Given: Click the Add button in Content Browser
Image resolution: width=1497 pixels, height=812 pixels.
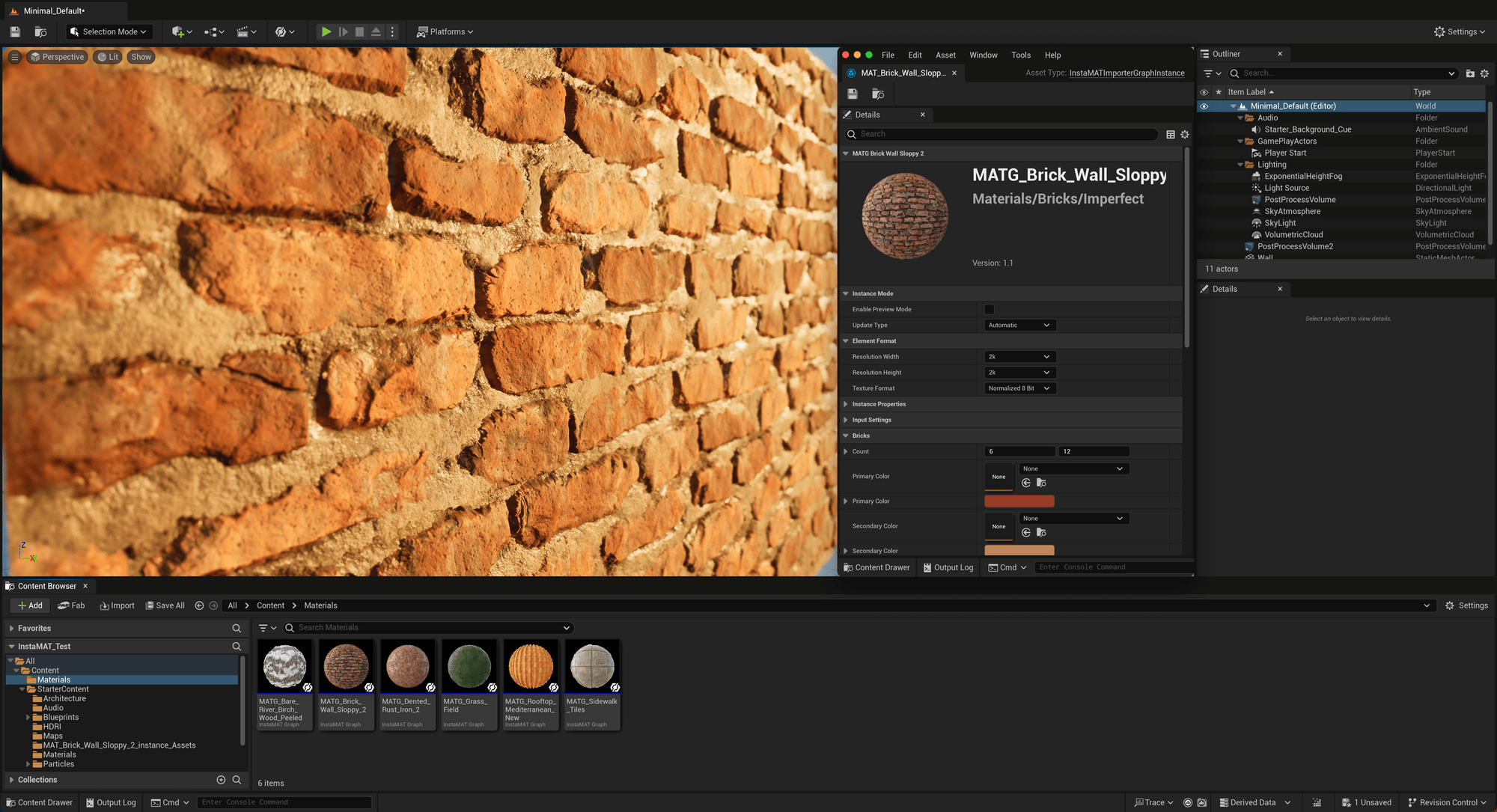Looking at the screenshot, I should point(31,605).
